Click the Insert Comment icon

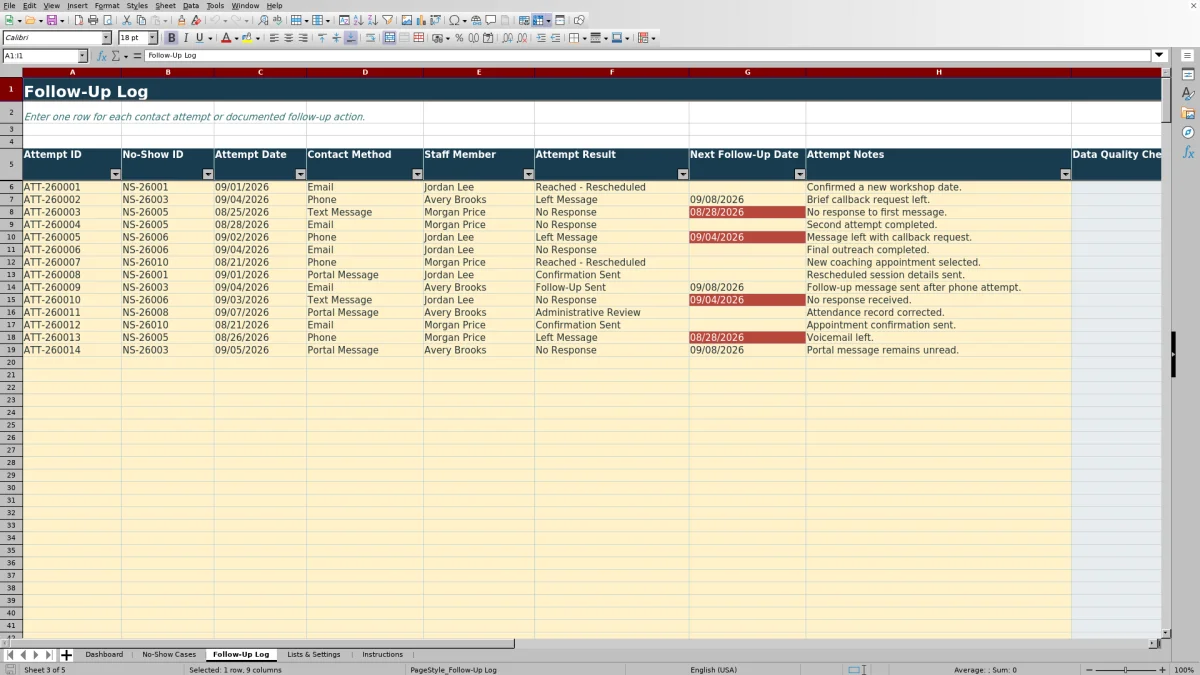coord(491,20)
